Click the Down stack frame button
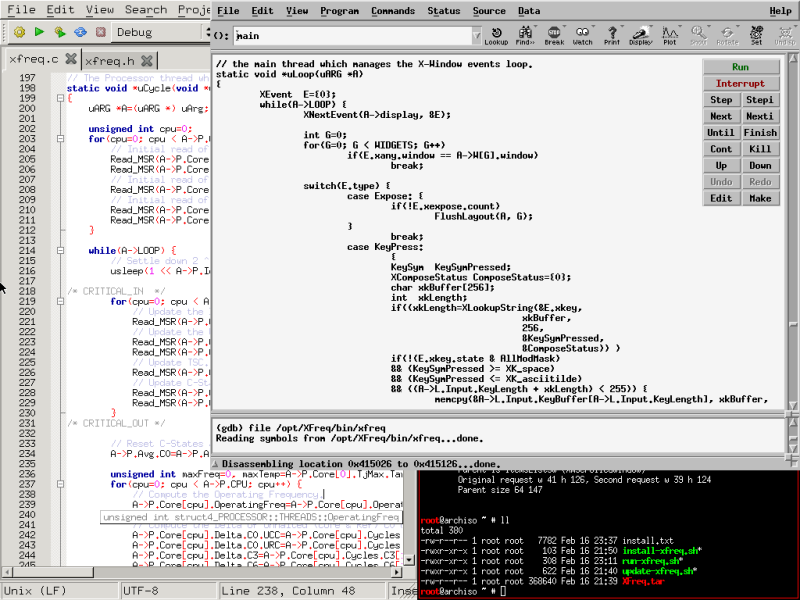Image resolution: width=800 pixels, height=600 pixels. [760, 165]
